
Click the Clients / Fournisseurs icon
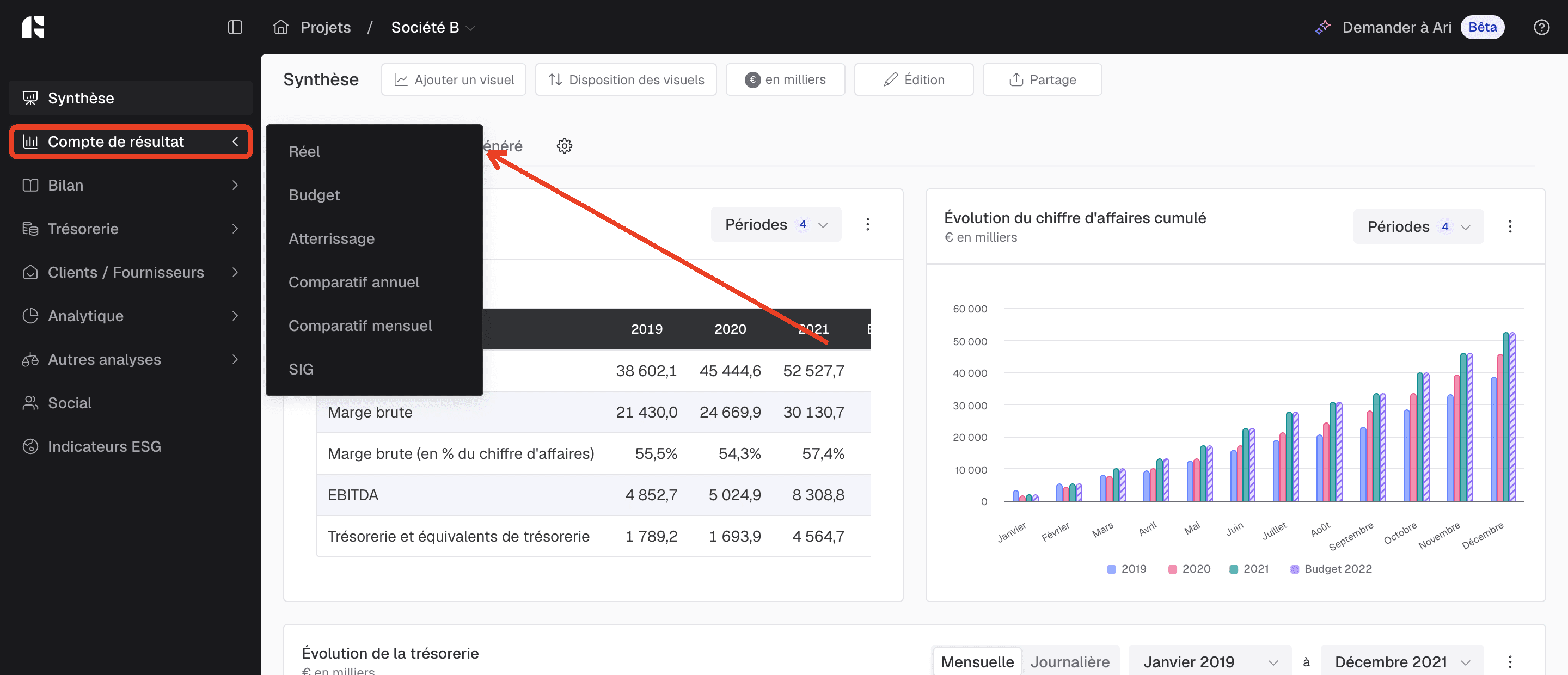tap(30, 272)
